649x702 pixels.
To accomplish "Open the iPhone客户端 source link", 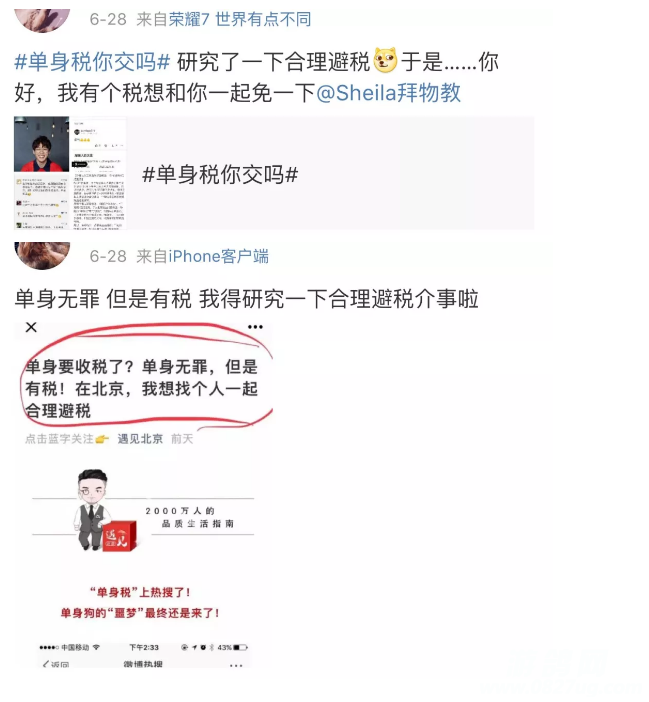I will [218, 257].
